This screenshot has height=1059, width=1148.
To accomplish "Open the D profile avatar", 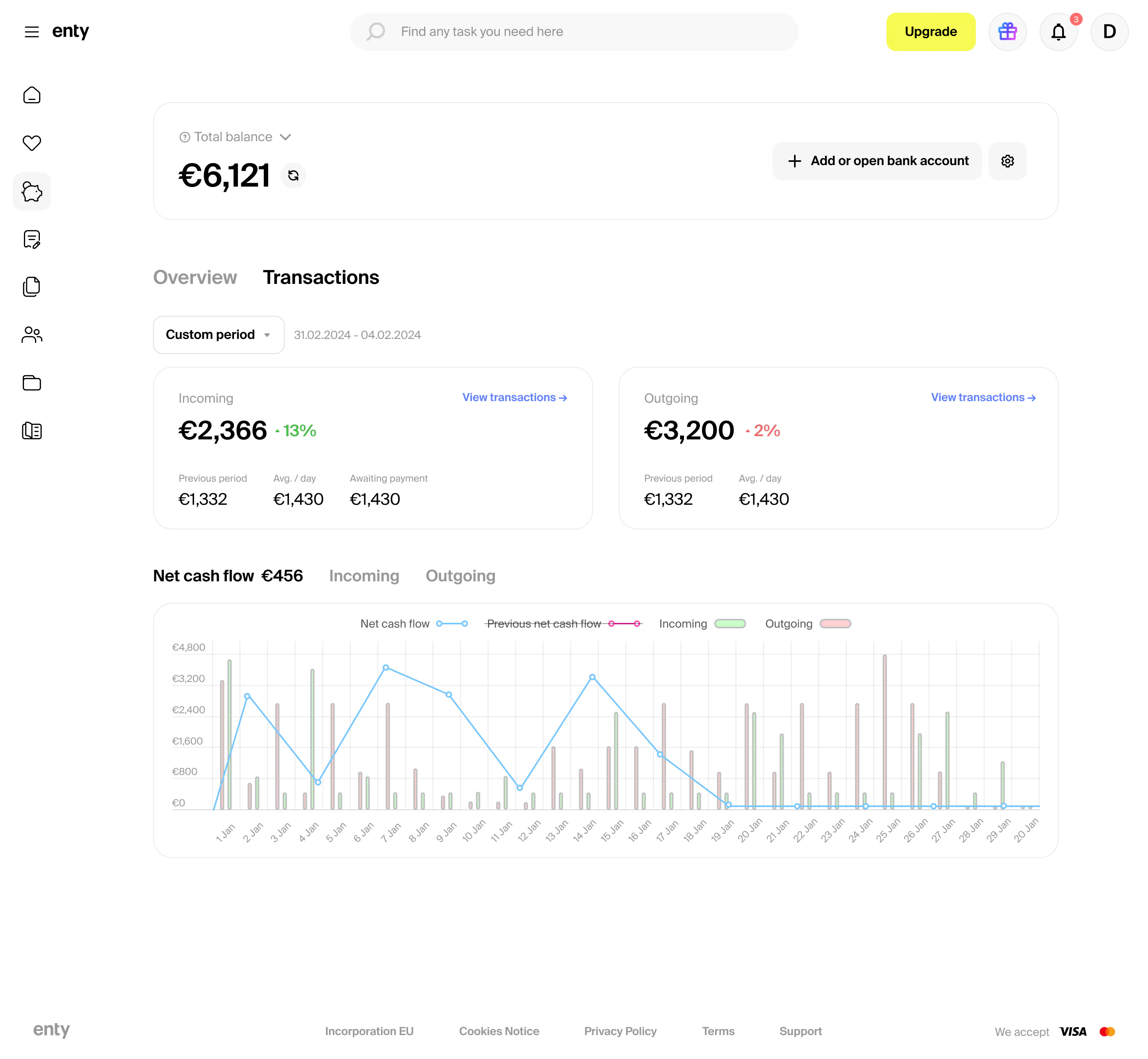I will coord(1109,31).
